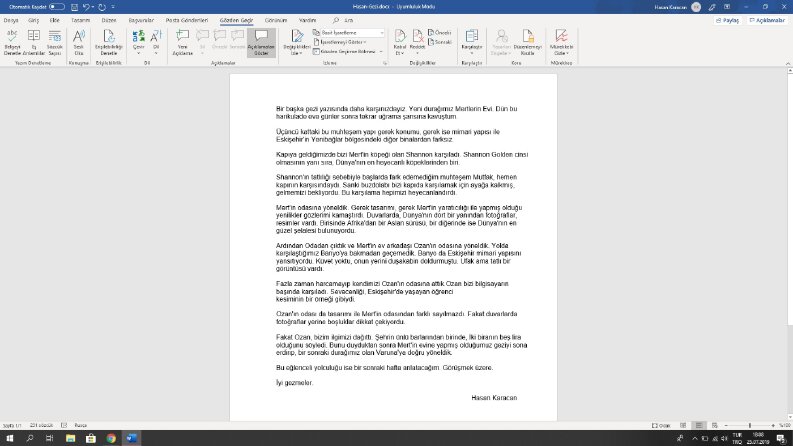The height and width of the screenshot is (446, 793).
Task: Open the Dil language button
Action: (156, 42)
